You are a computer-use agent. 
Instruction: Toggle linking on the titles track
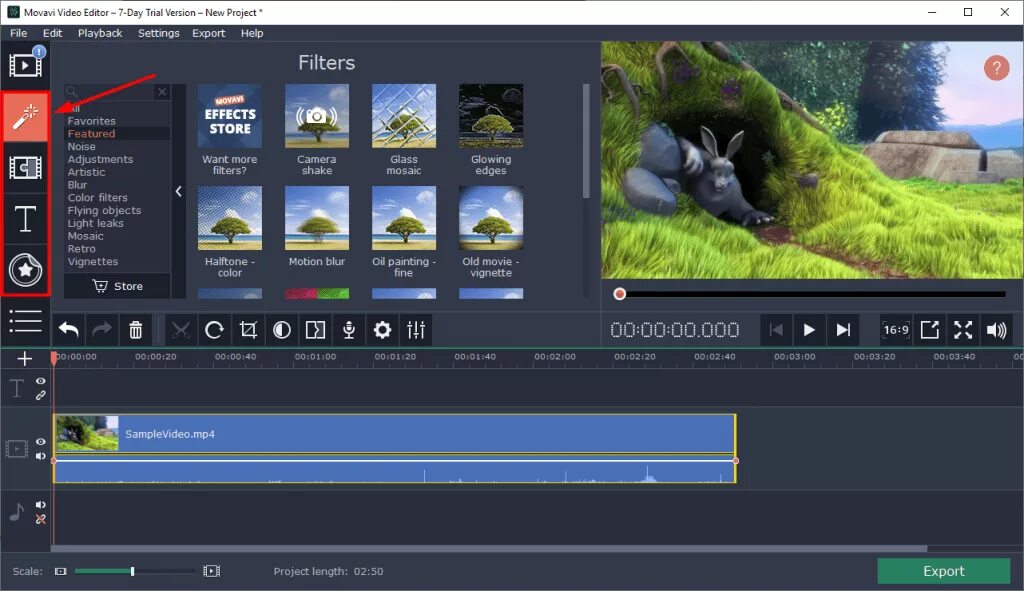pyautogui.click(x=41, y=397)
